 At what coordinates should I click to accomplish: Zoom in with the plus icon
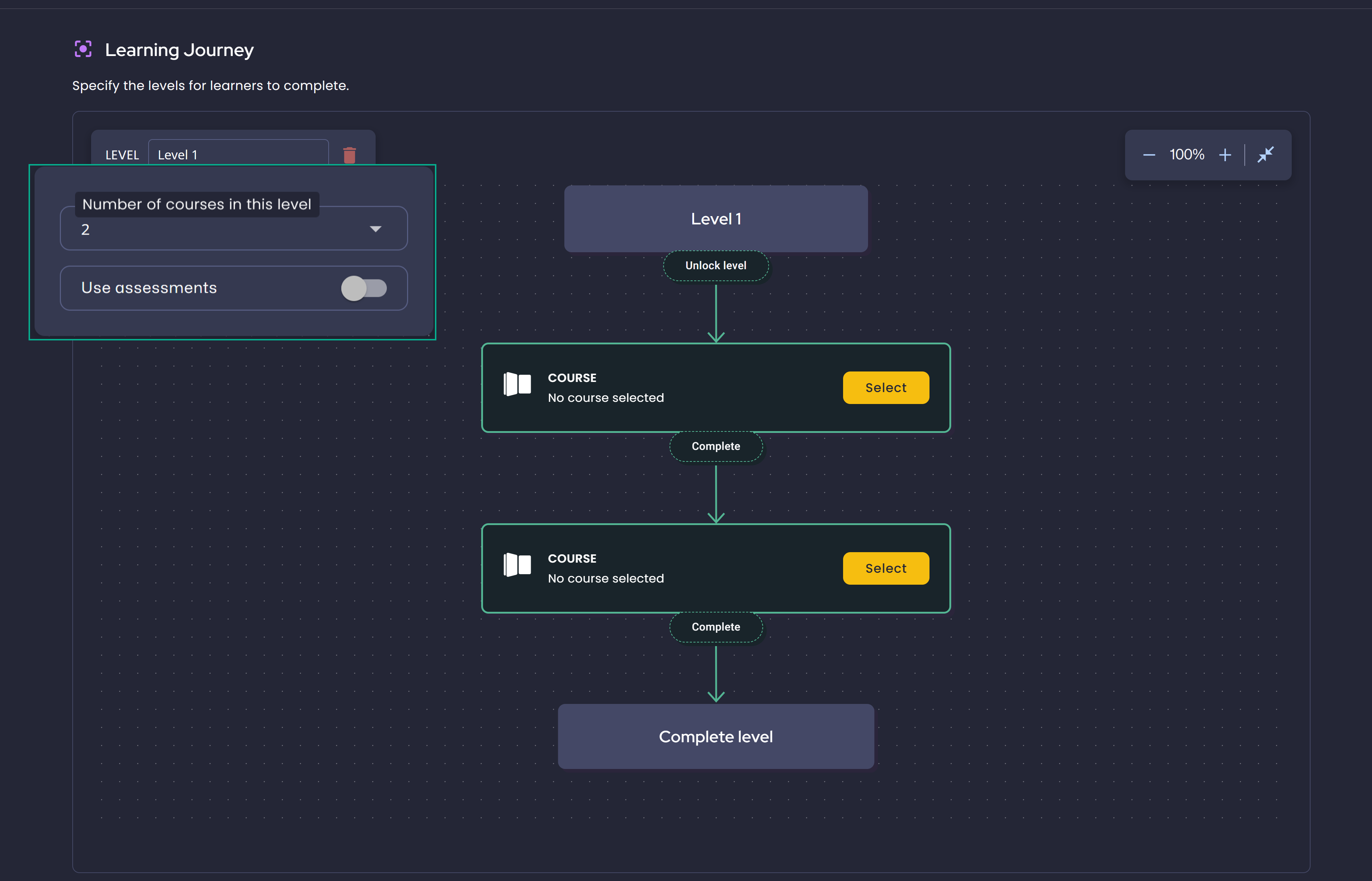coord(1226,154)
